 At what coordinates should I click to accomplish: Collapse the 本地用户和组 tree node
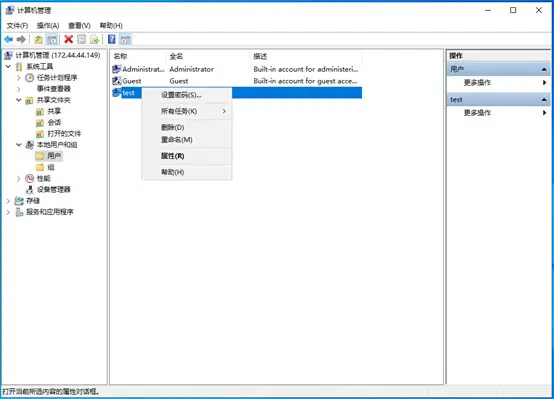pyautogui.click(x=19, y=145)
